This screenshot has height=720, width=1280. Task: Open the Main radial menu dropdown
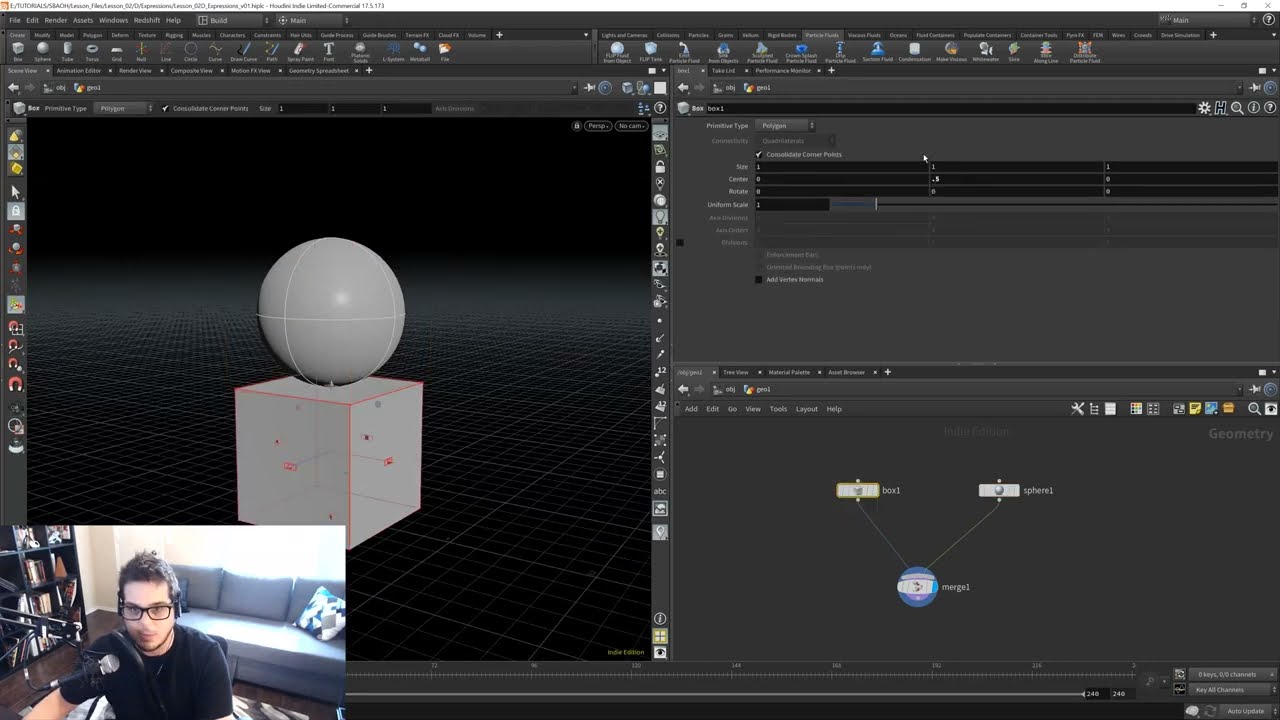(x=315, y=20)
